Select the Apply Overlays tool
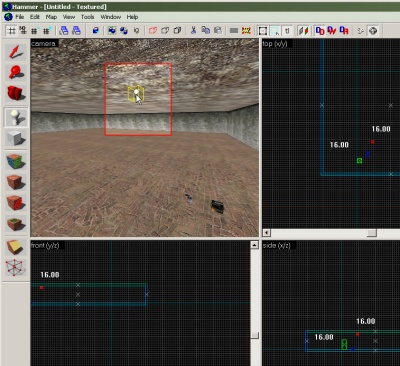 click(15, 224)
